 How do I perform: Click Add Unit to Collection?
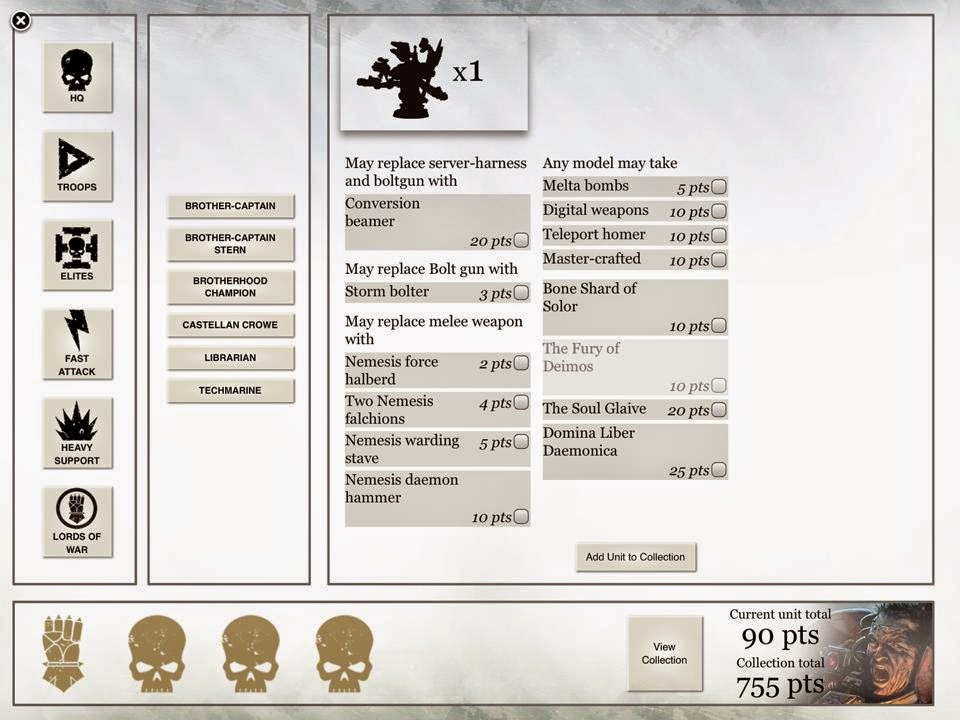636,557
